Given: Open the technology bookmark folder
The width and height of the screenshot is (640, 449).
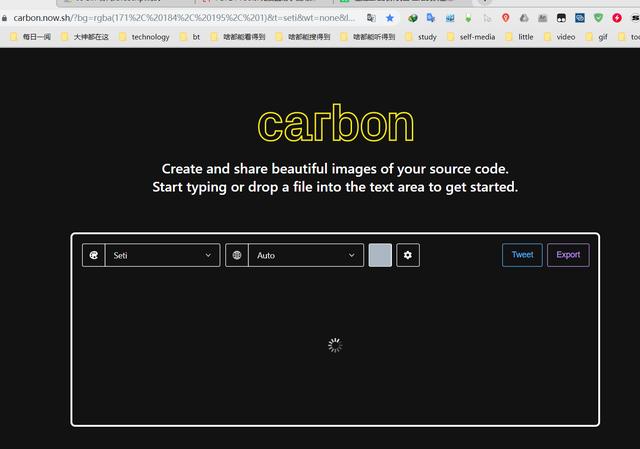Looking at the screenshot, I should 144,37.
